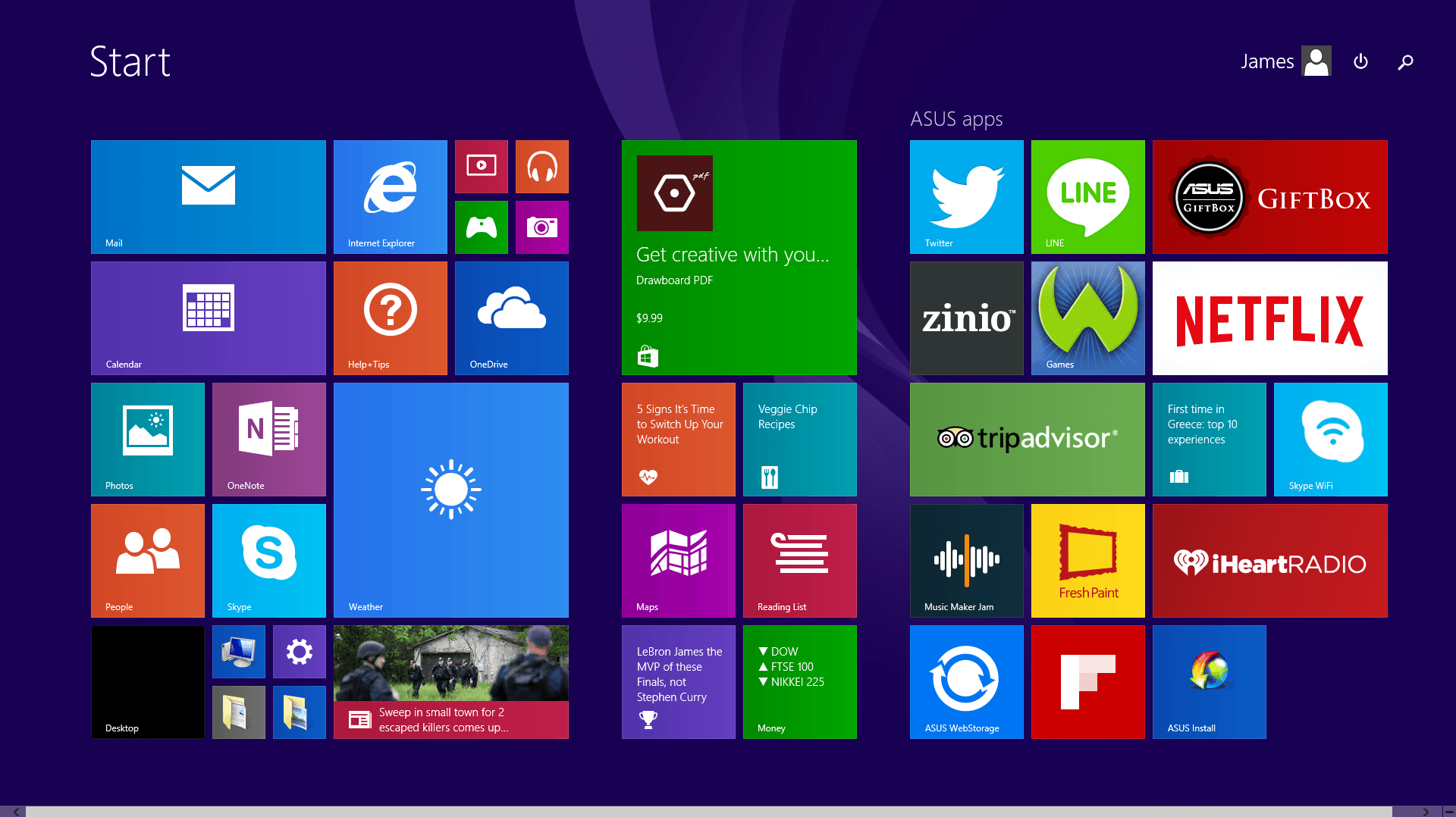Launch the Twitter tile
Viewport: 1456px width, 817px height.
[967, 197]
